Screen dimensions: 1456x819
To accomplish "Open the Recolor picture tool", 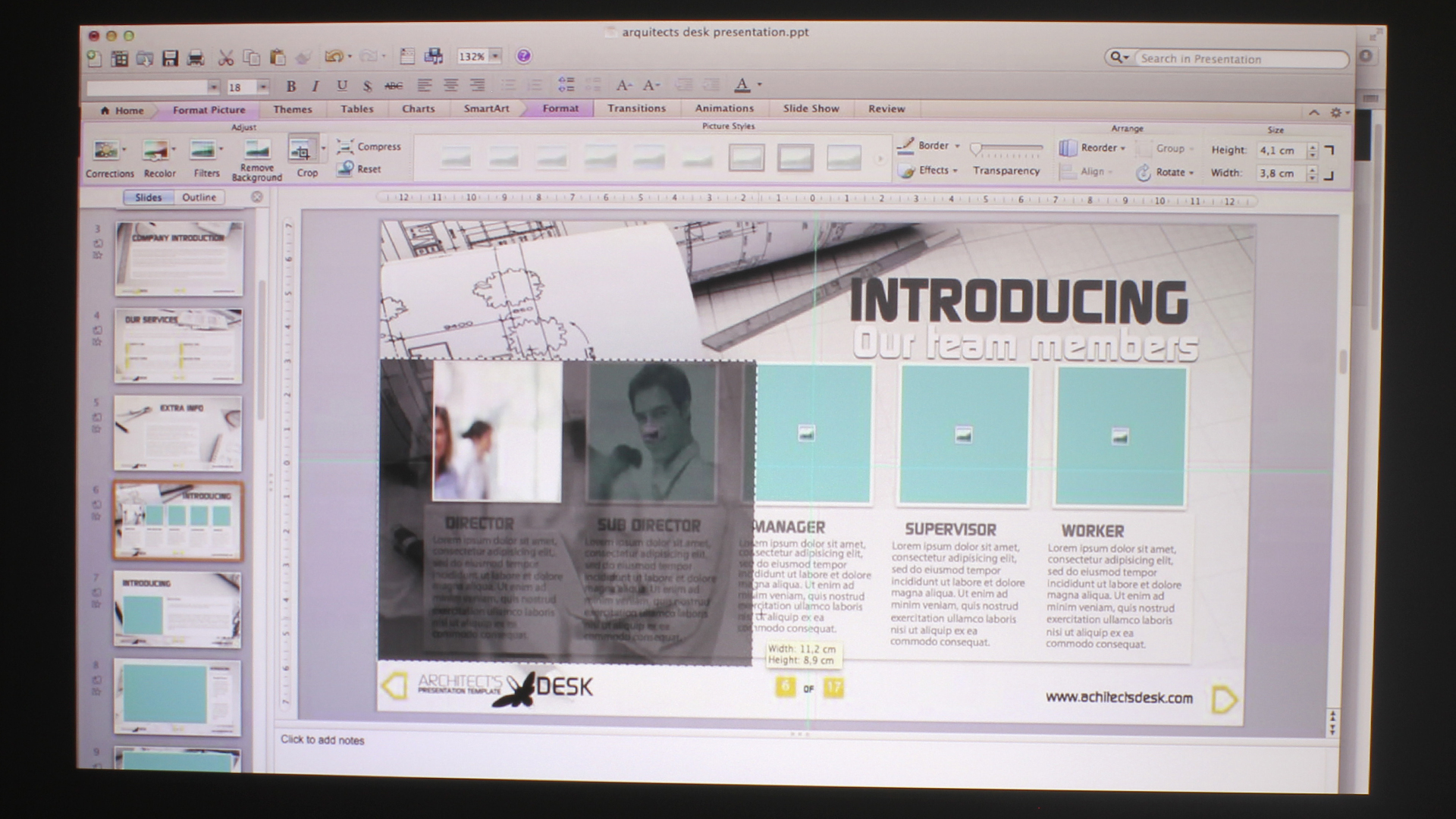I will point(155,150).
